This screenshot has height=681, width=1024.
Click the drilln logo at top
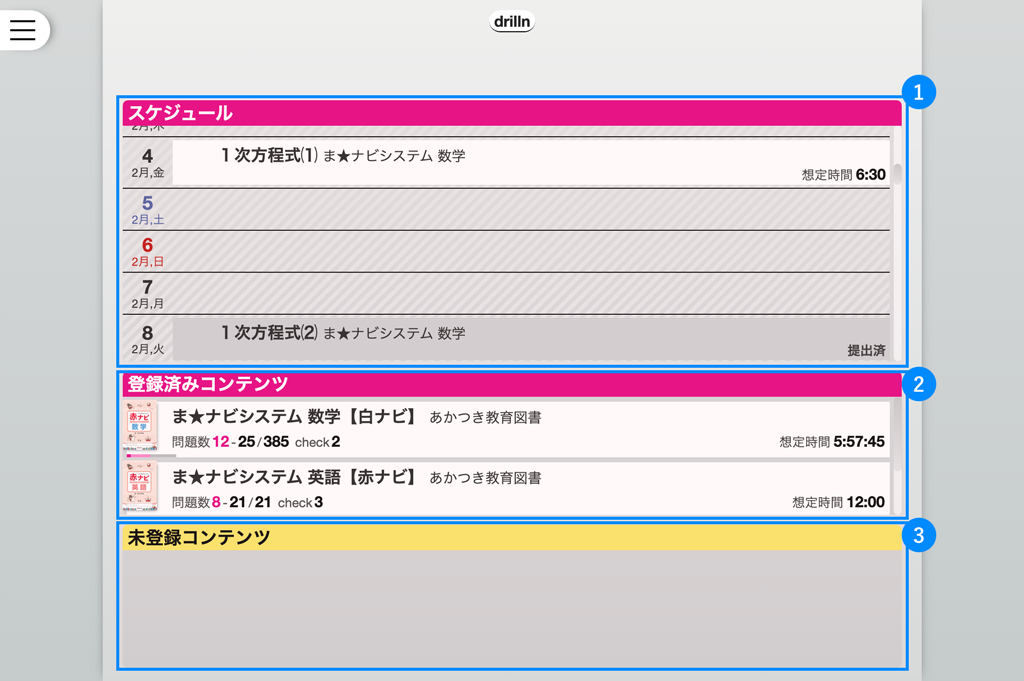pos(512,21)
